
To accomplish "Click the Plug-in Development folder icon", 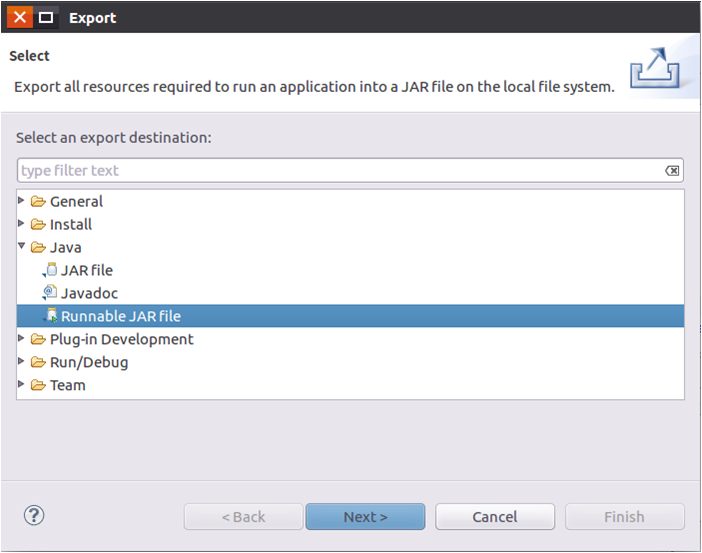I will pos(38,339).
